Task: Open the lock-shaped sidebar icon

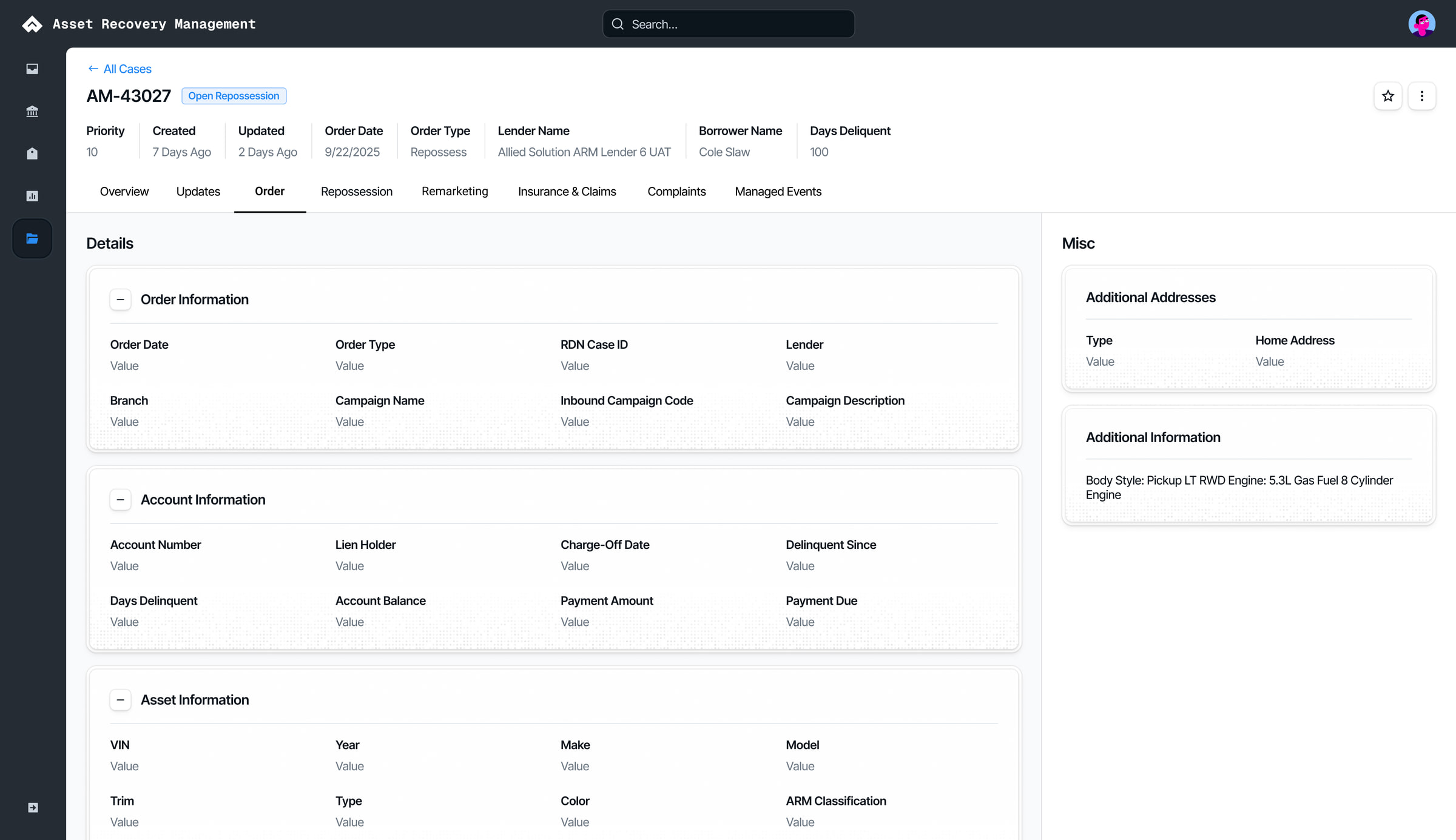Action: pos(32,153)
